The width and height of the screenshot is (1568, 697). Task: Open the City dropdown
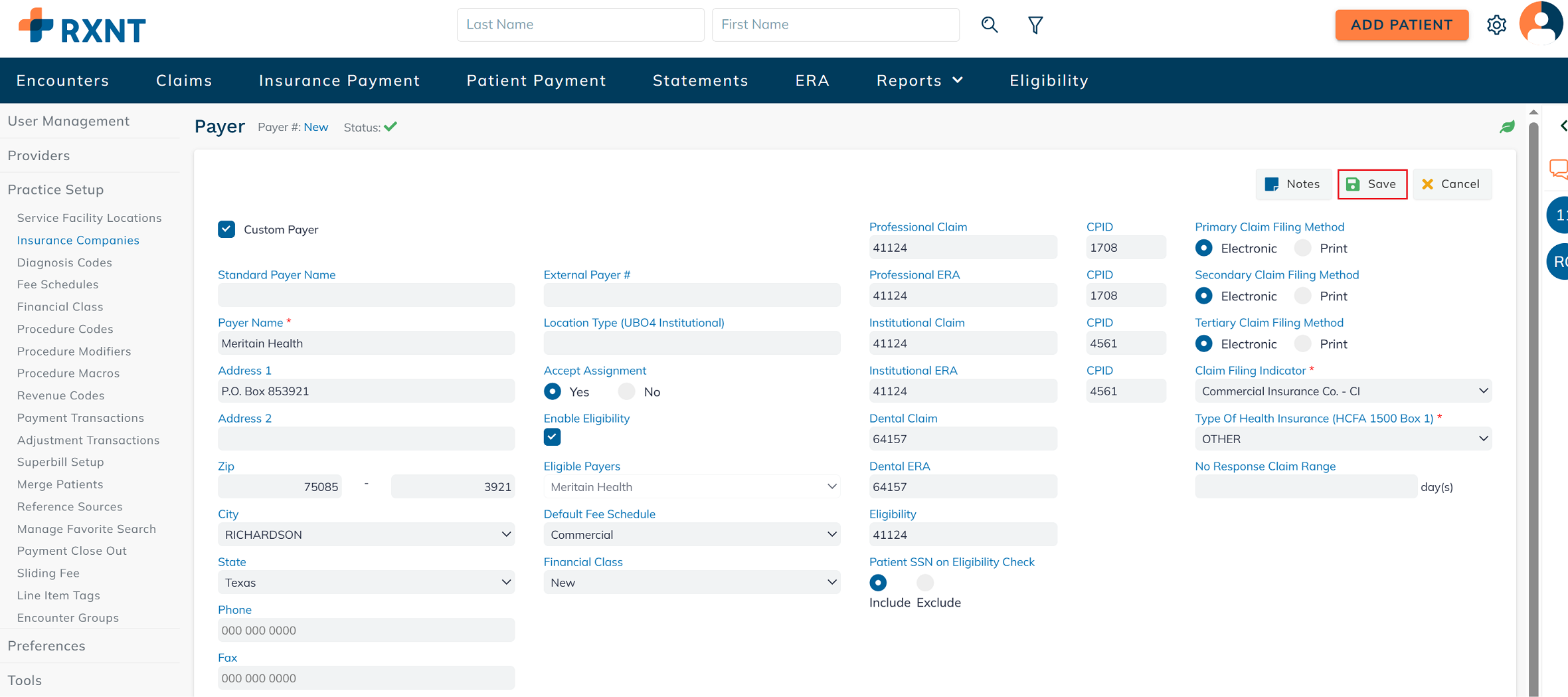[366, 534]
